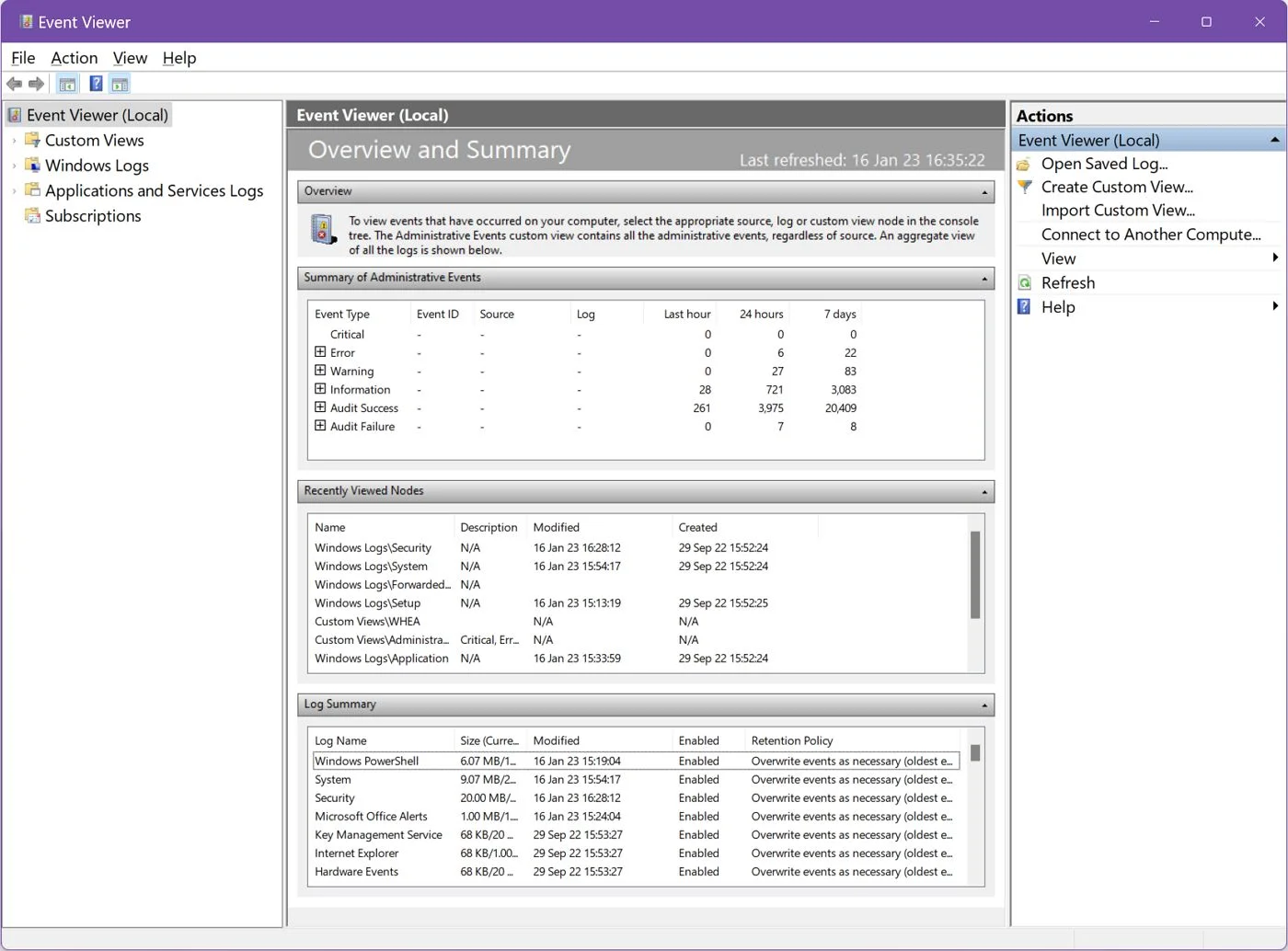Open the Help menu
Viewport: 1288px width, 951px height.
[179, 58]
